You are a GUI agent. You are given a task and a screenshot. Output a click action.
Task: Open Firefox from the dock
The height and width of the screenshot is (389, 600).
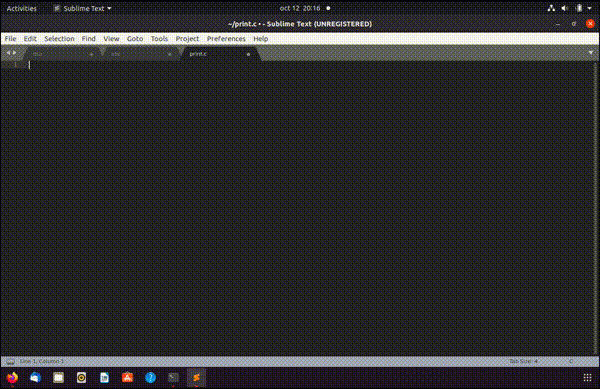12,378
